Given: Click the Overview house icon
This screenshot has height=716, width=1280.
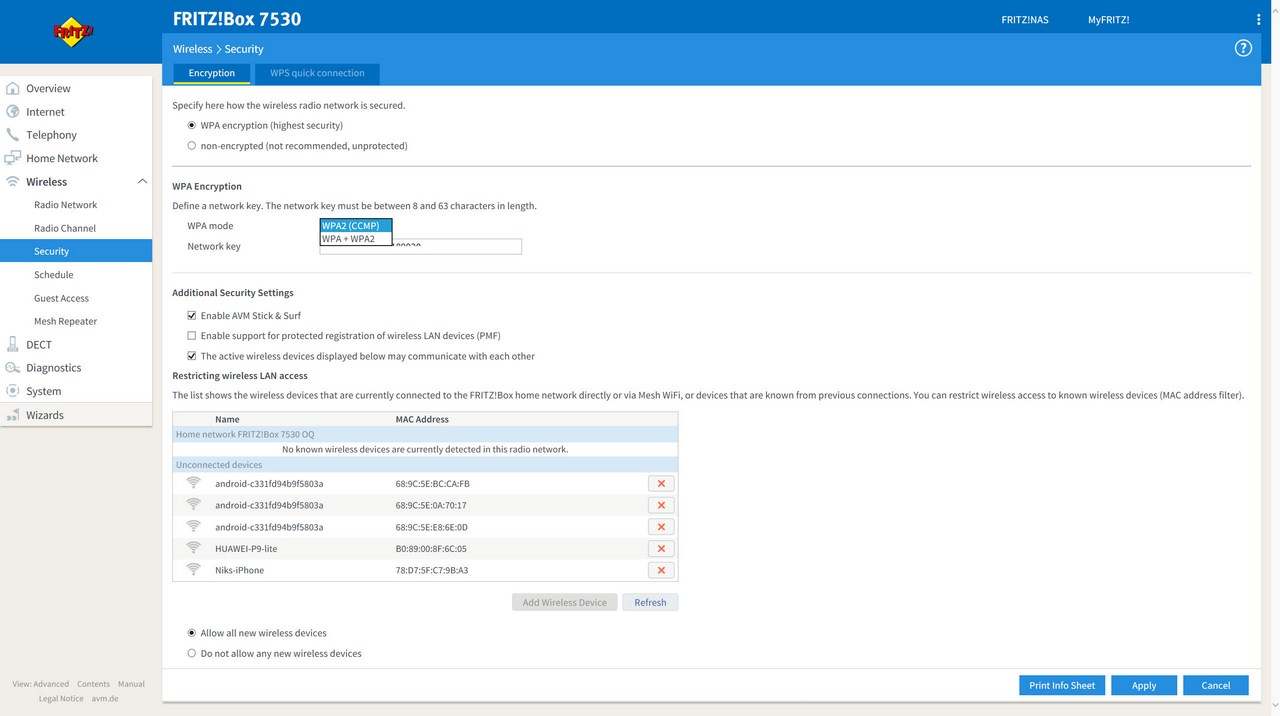Looking at the screenshot, I should point(13,88).
